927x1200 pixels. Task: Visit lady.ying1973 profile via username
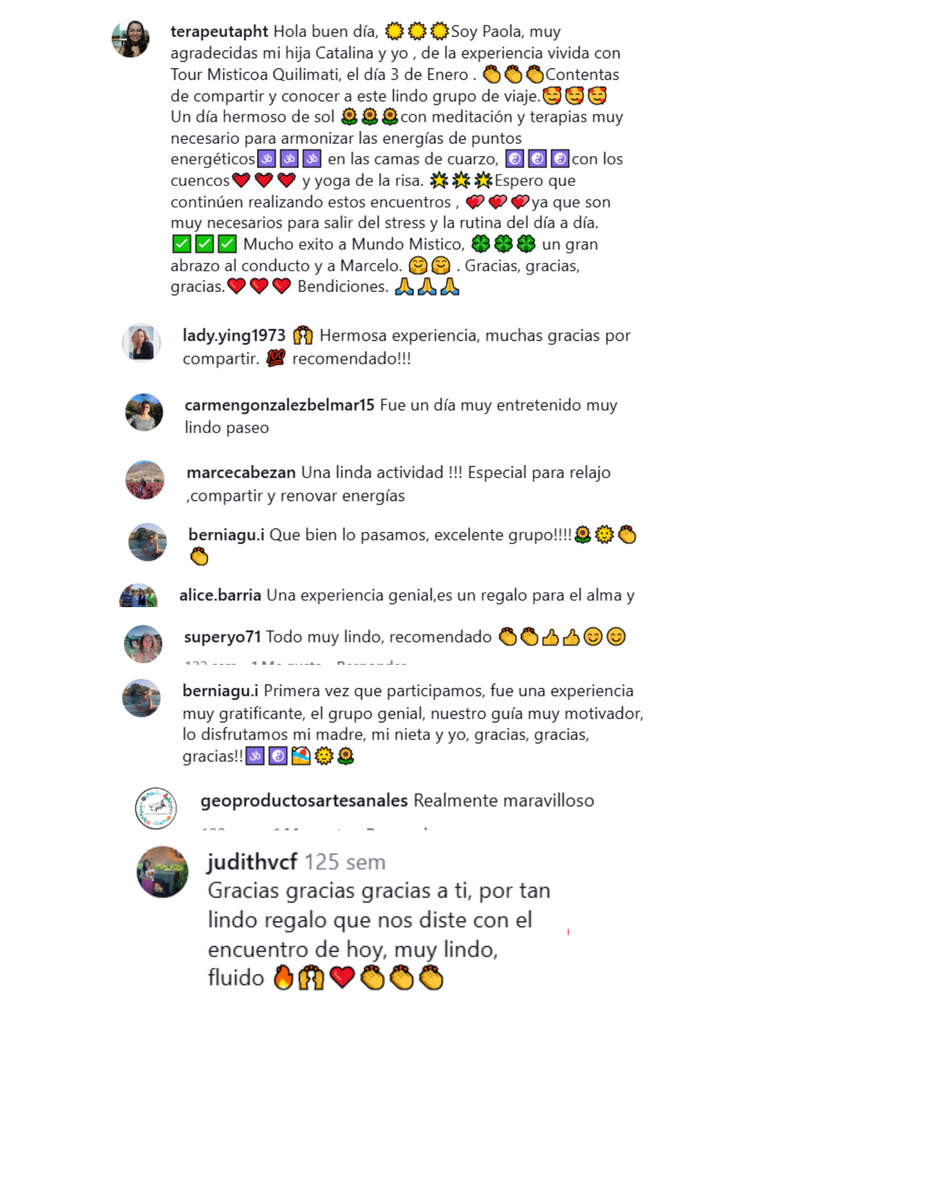(234, 336)
